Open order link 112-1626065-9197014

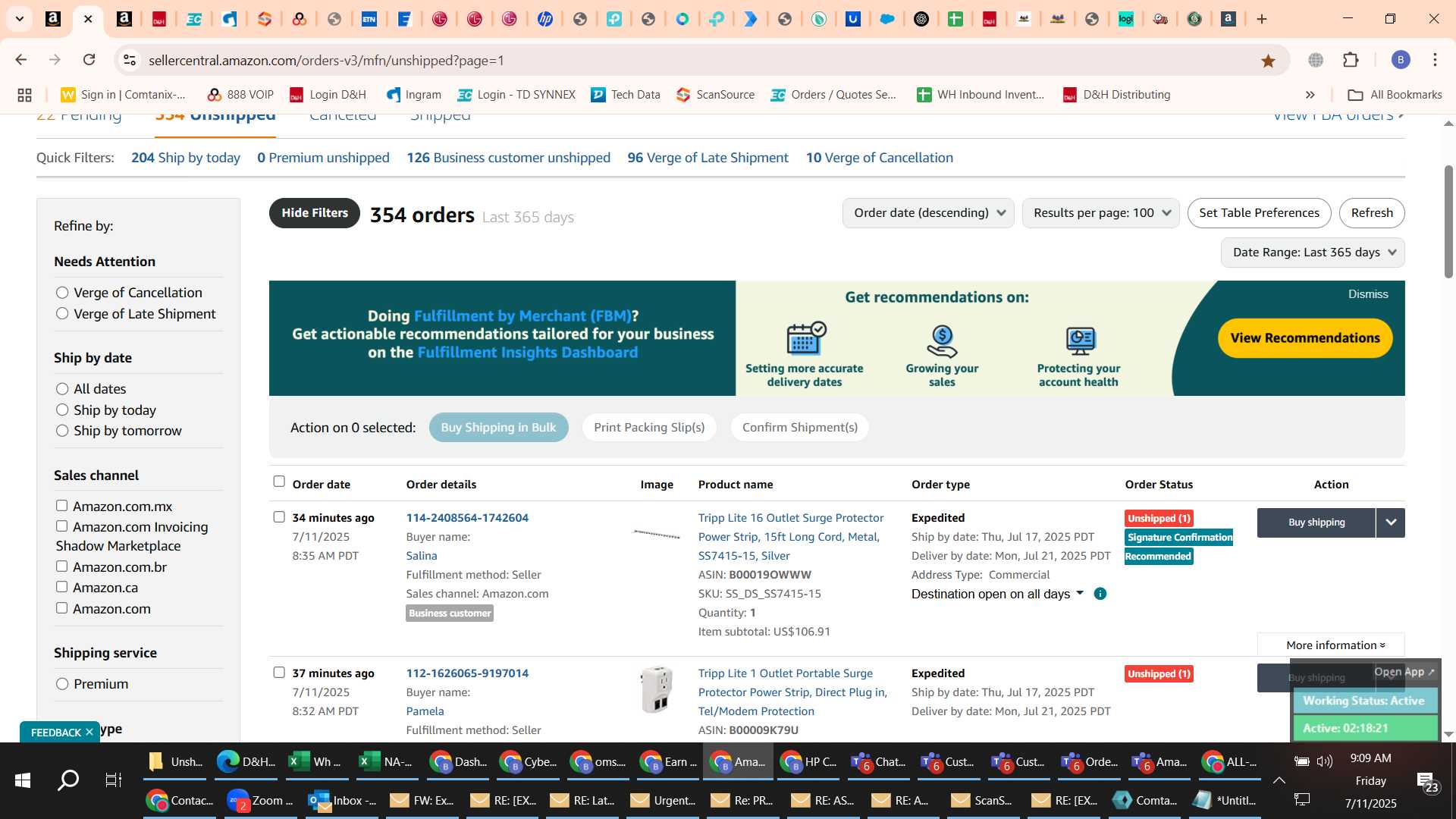click(467, 673)
